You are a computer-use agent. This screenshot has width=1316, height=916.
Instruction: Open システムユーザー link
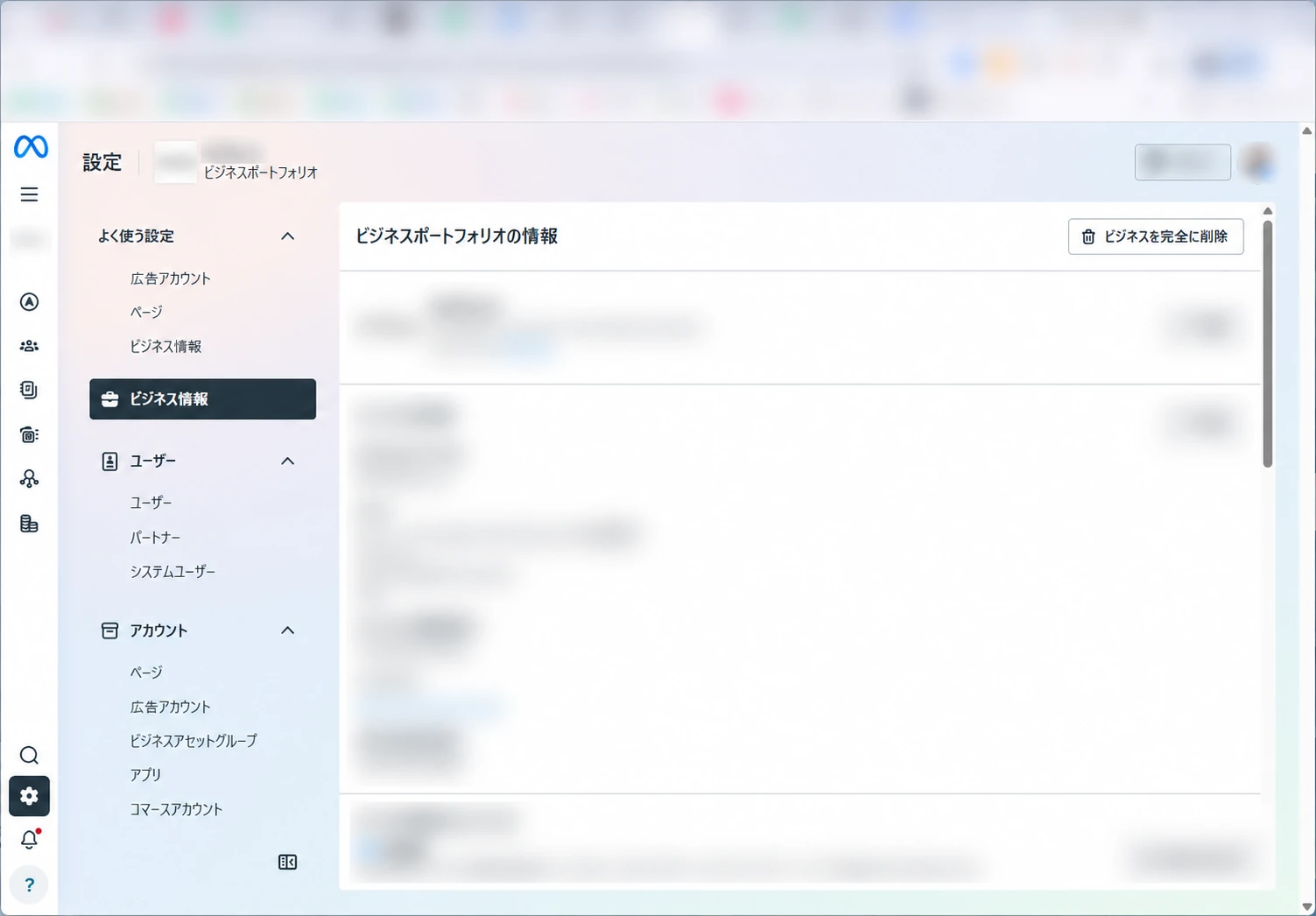point(172,571)
